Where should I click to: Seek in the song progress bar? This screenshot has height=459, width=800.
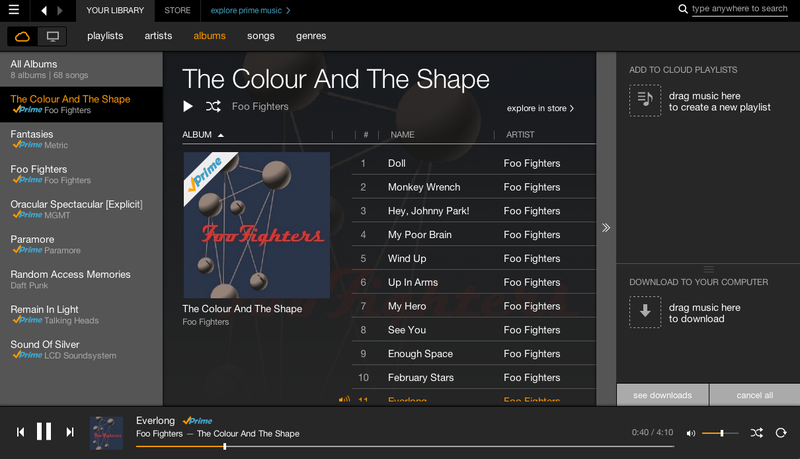click(405, 446)
